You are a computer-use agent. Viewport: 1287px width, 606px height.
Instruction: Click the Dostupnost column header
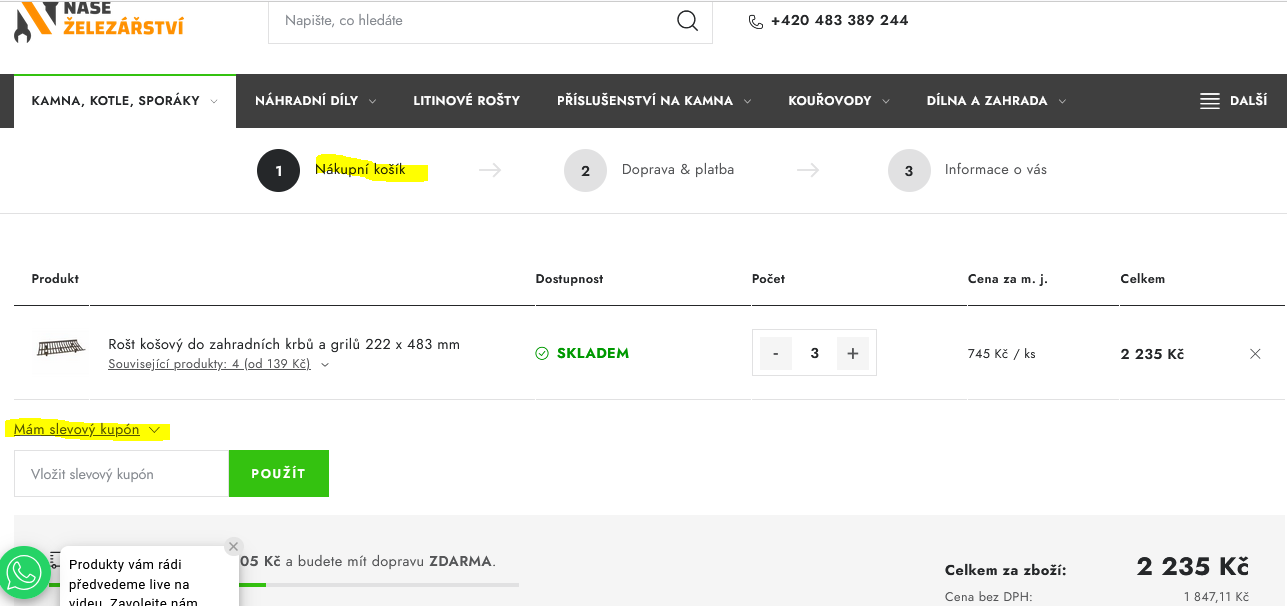point(569,279)
